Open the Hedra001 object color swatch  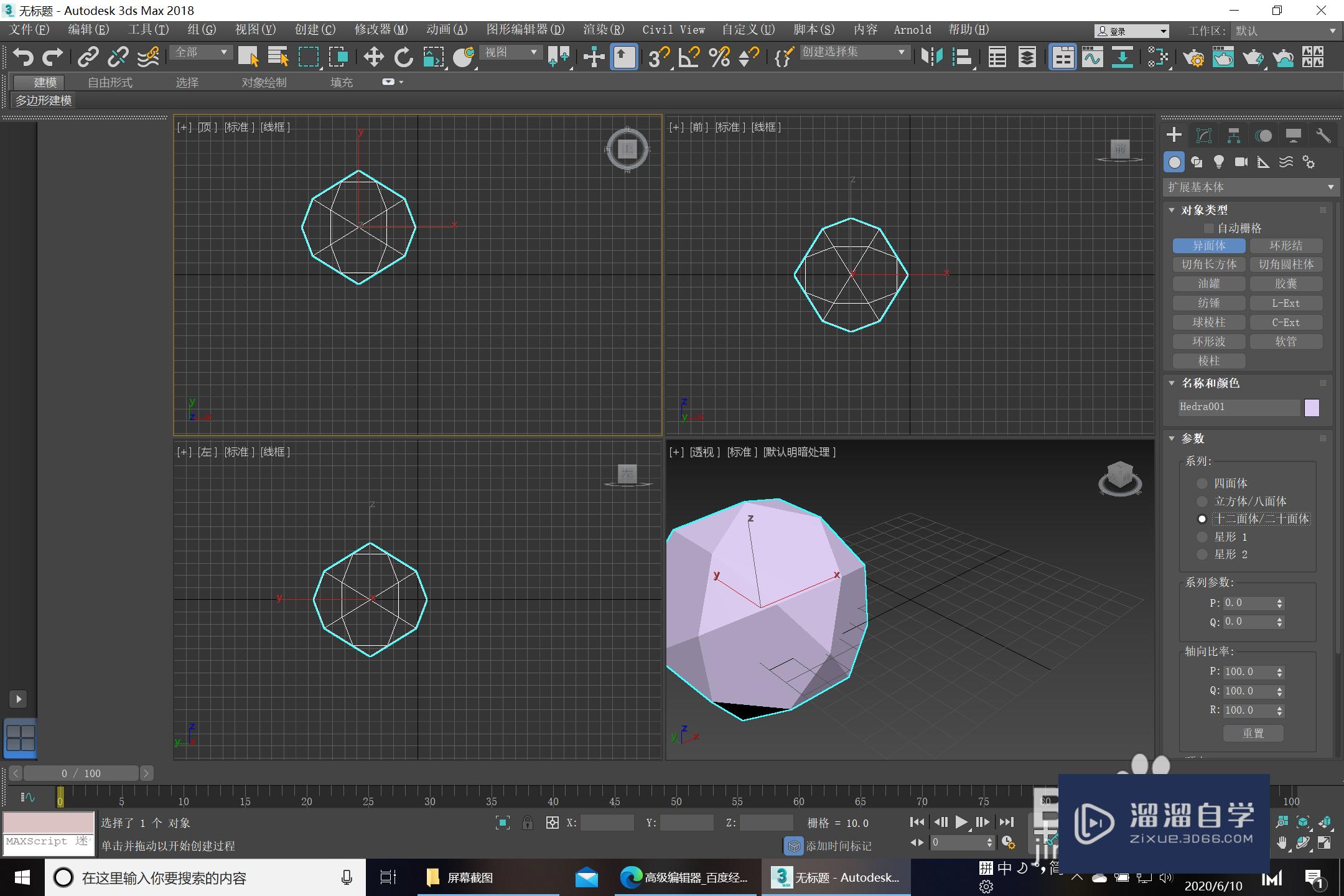point(1312,408)
